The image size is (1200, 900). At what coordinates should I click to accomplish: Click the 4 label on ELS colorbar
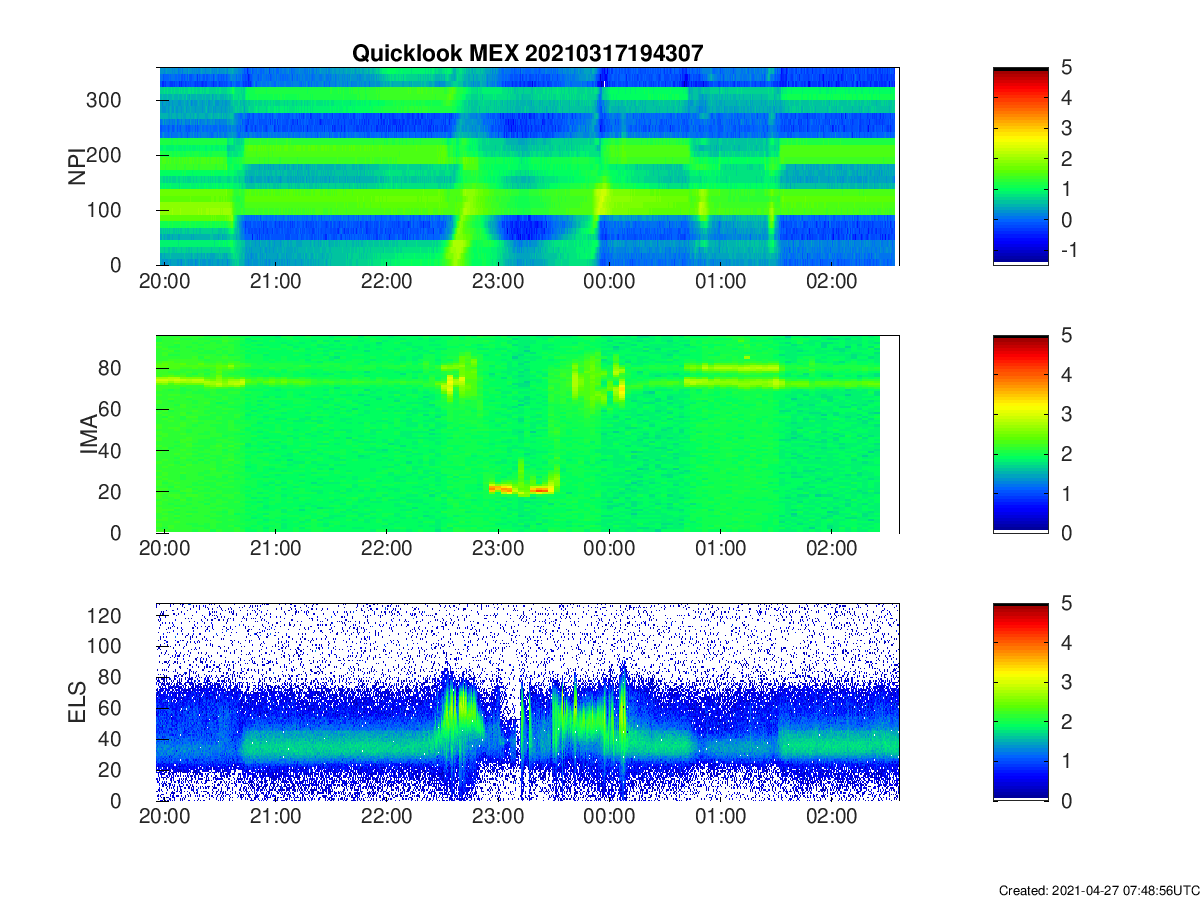tap(1065, 643)
